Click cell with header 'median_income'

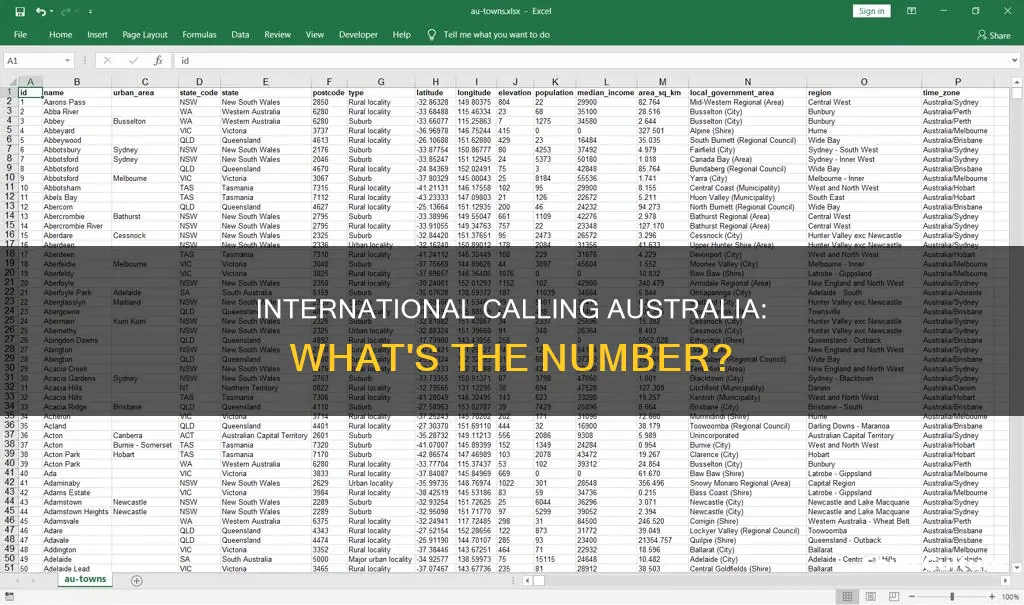click(x=605, y=93)
